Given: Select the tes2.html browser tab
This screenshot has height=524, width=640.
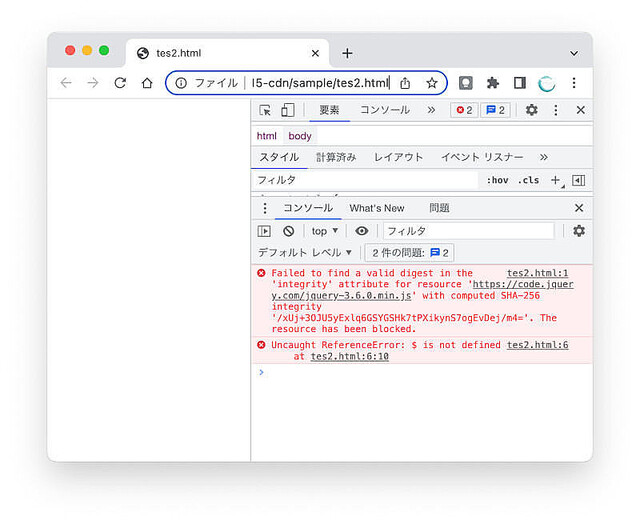Looking at the screenshot, I should pyautogui.click(x=228, y=53).
